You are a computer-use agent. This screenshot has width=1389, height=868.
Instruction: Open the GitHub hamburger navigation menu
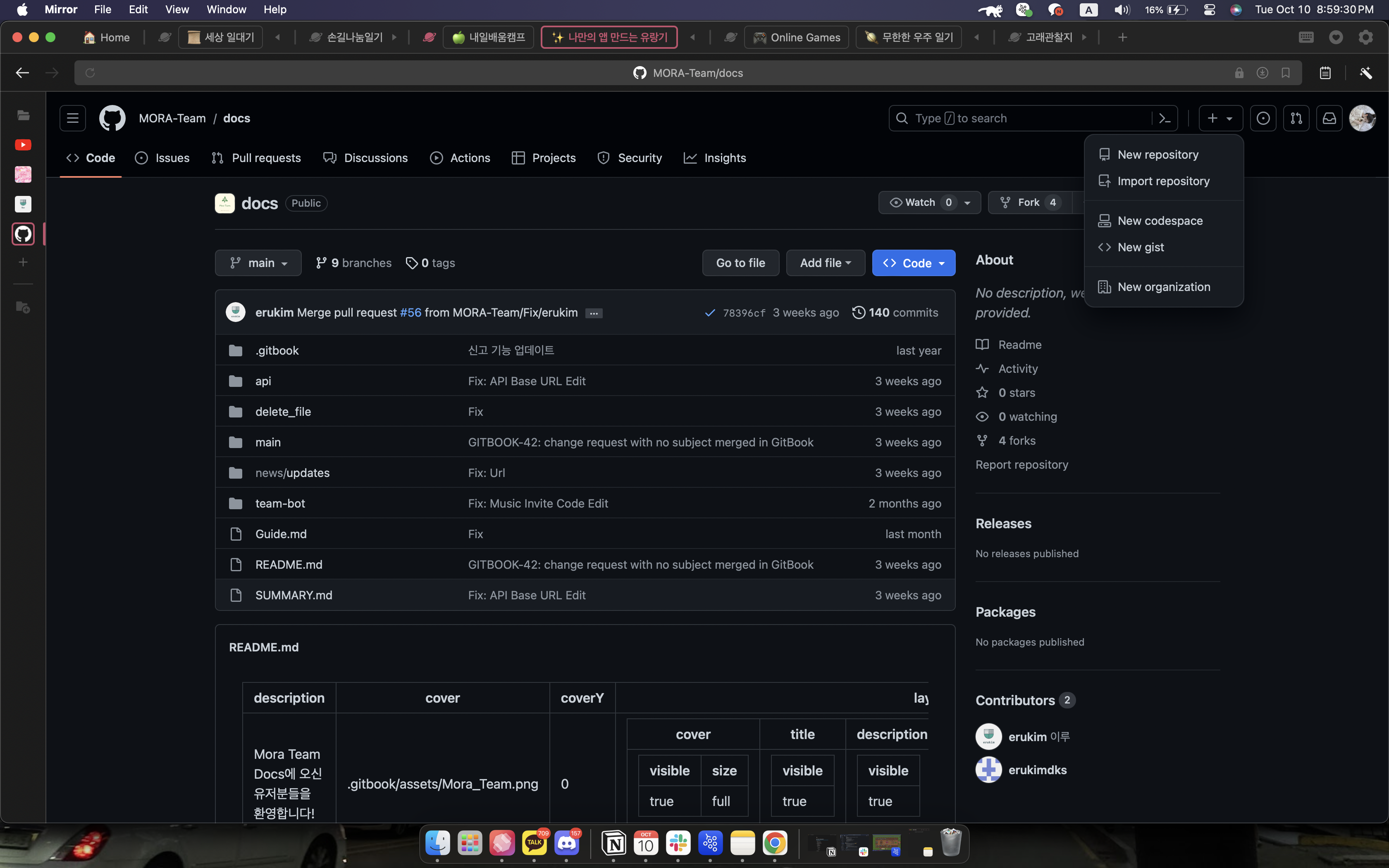[72, 118]
